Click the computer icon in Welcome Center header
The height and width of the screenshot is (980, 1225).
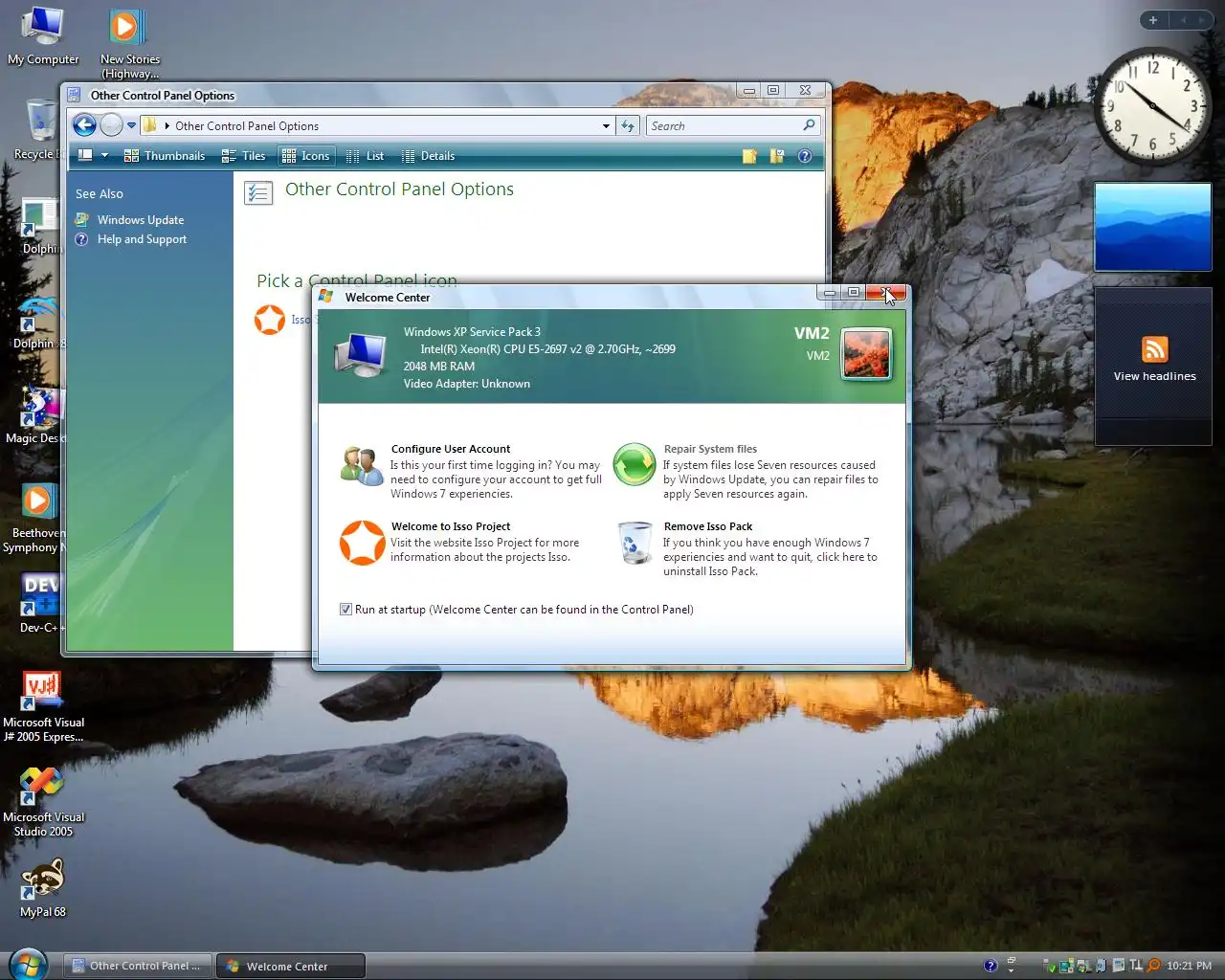point(362,355)
